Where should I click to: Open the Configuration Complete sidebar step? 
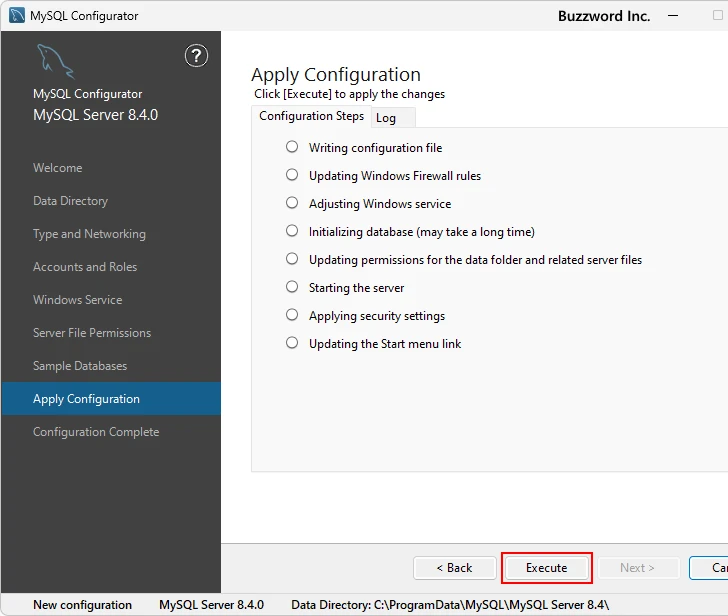click(x=96, y=432)
